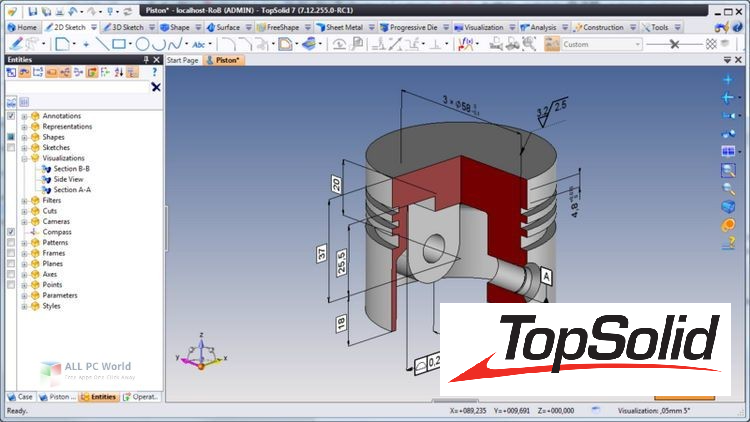This screenshot has width=750, height=422.
Task: Click the line style slider control
Action: pyautogui.click(x=674, y=44)
